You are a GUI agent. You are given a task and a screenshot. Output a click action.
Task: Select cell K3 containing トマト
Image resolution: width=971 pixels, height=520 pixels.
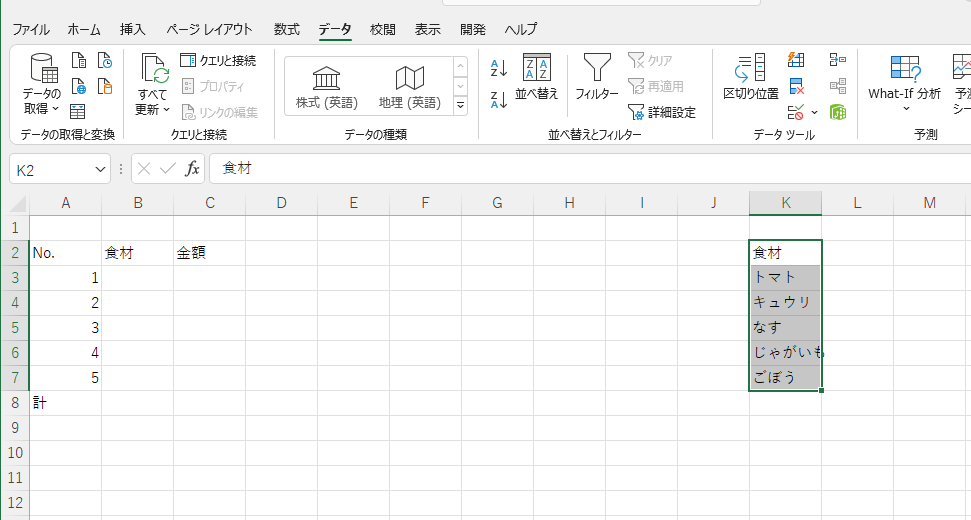coord(785,278)
